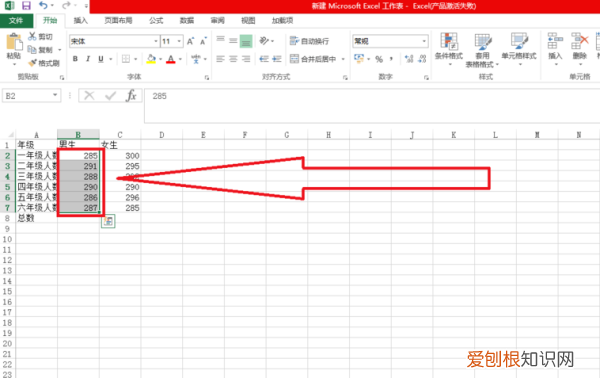Viewport: 600px width, 378px height.
Task: Toggle bottom vertical alignment
Action: point(246,41)
